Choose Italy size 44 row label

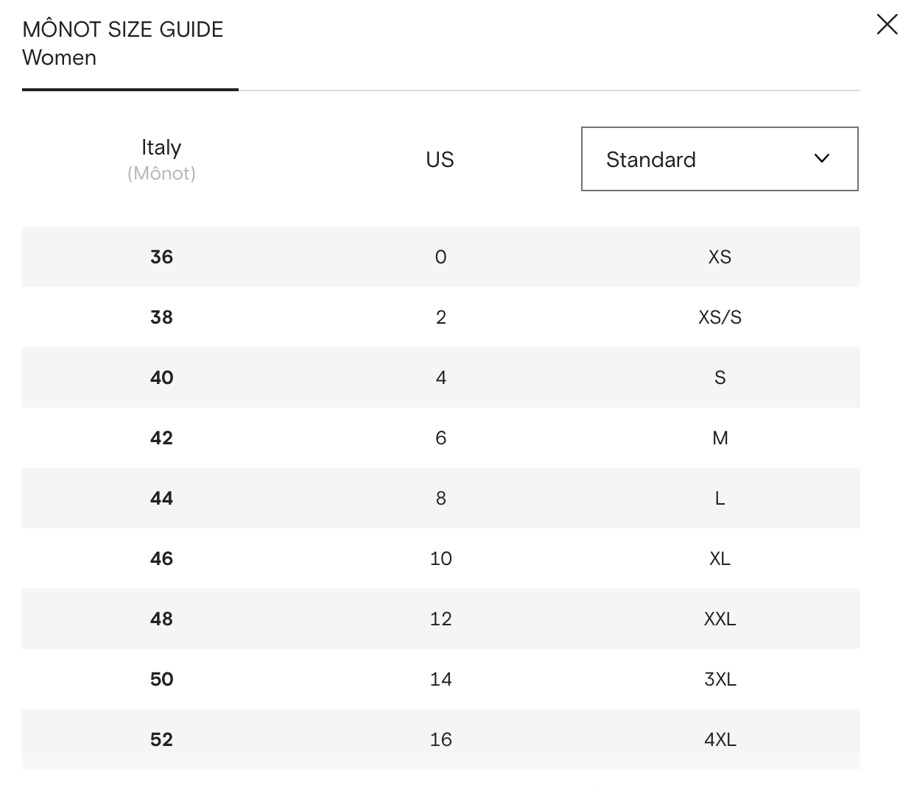click(x=161, y=498)
